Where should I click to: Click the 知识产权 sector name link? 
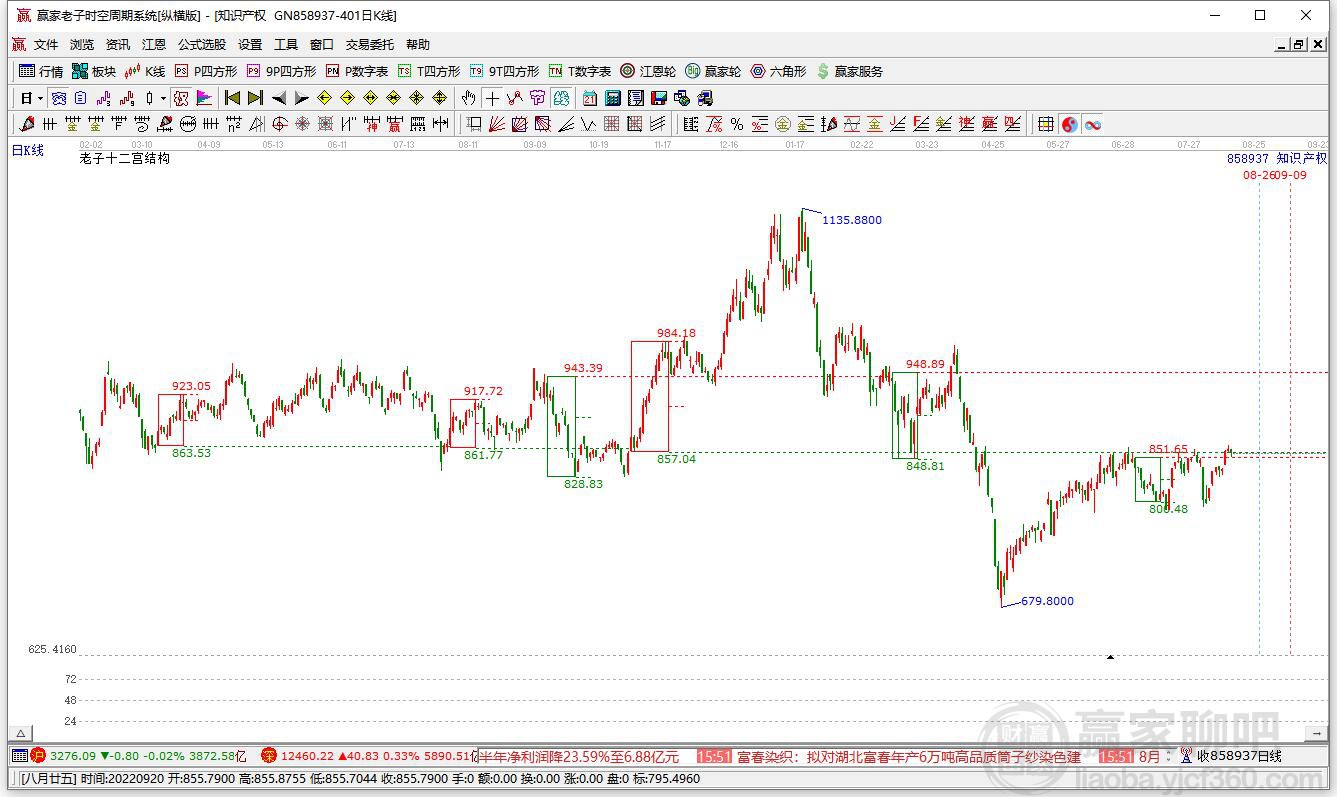point(1301,158)
